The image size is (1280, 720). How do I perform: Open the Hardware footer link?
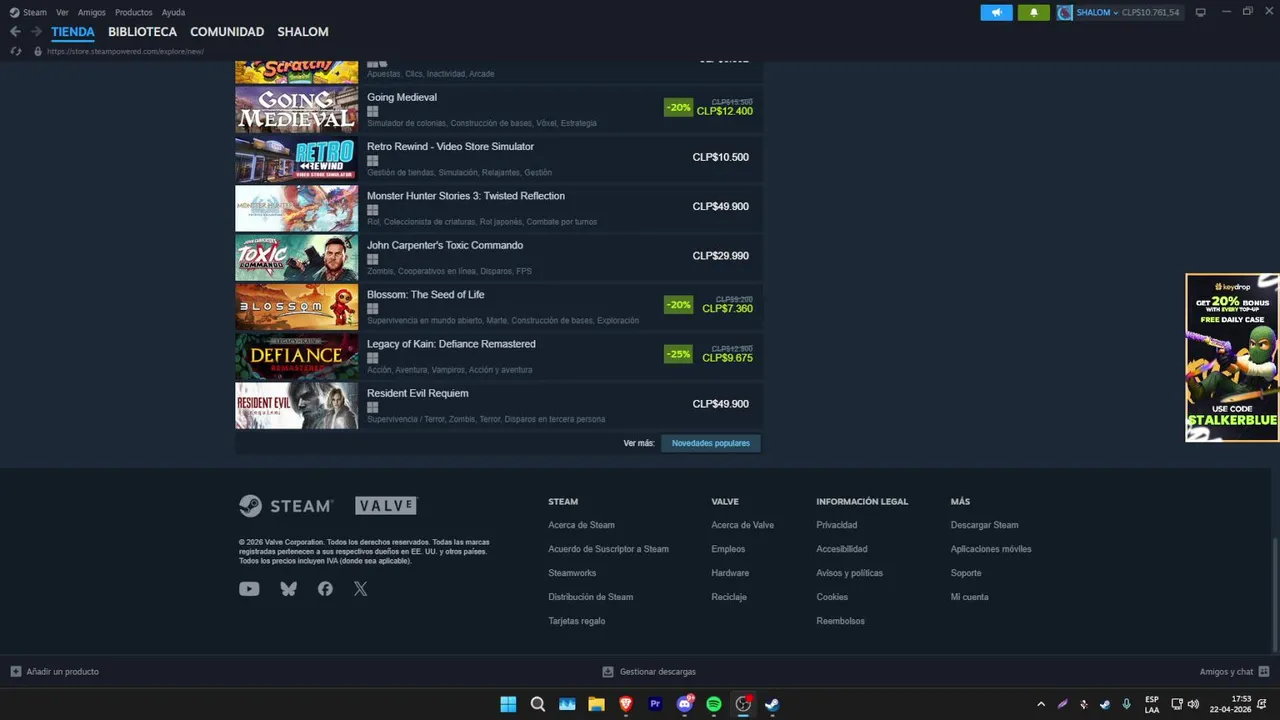(x=730, y=573)
